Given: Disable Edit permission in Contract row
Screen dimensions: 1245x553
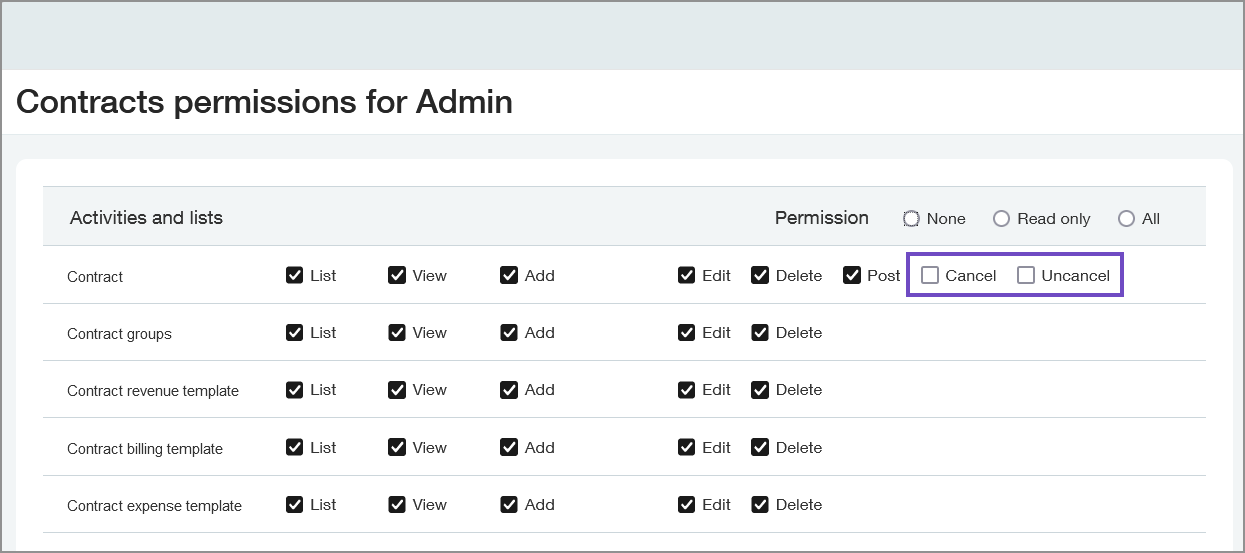Looking at the screenshot, I should [686, 275].
